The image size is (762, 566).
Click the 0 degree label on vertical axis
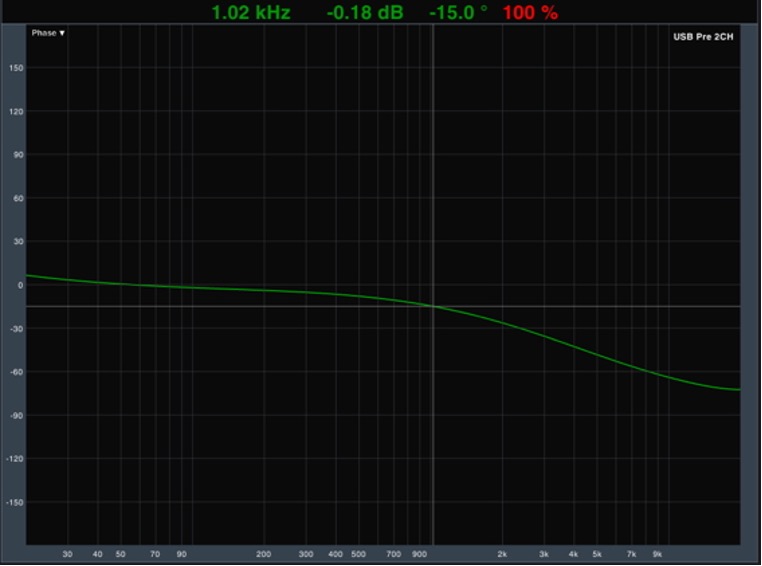(19, 285)
